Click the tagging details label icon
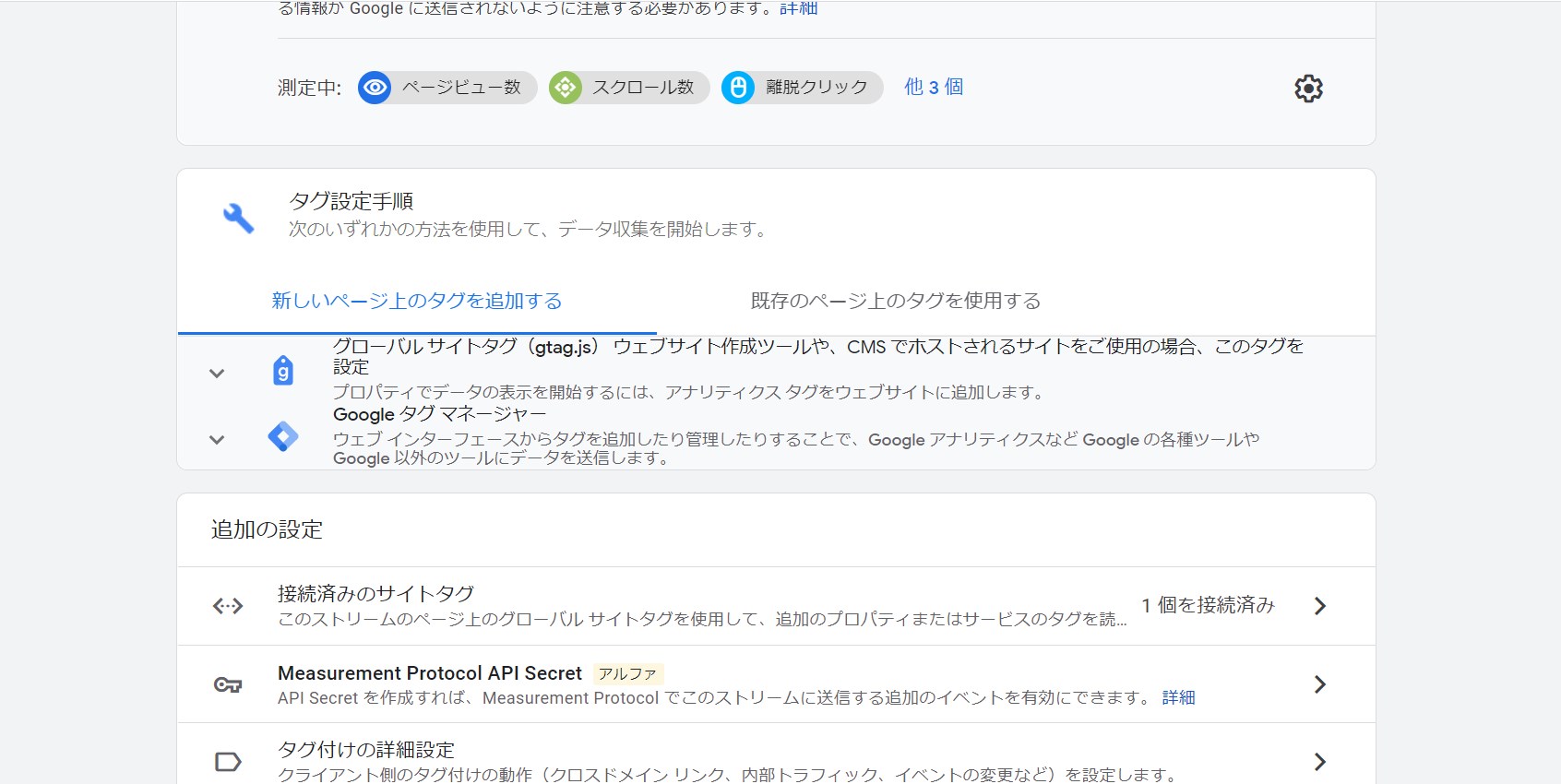Image resolution: width=1561 pixels, height=784 pixels. click(x=228, y=762)
